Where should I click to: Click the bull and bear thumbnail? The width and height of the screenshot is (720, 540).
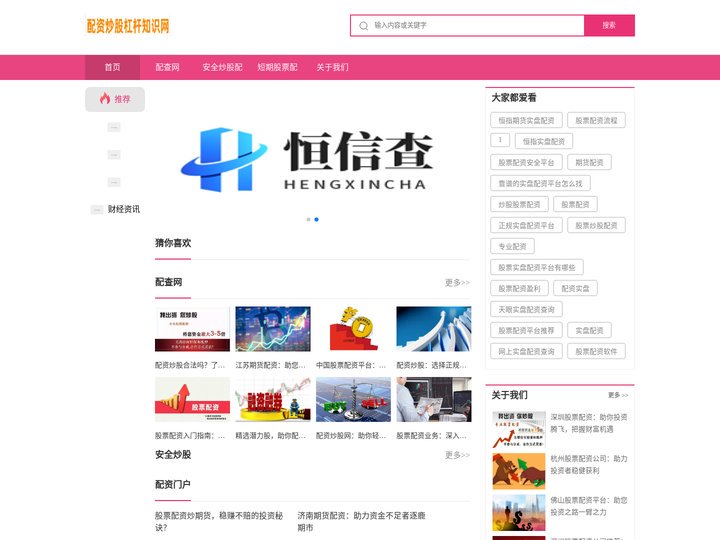(519, 471)
